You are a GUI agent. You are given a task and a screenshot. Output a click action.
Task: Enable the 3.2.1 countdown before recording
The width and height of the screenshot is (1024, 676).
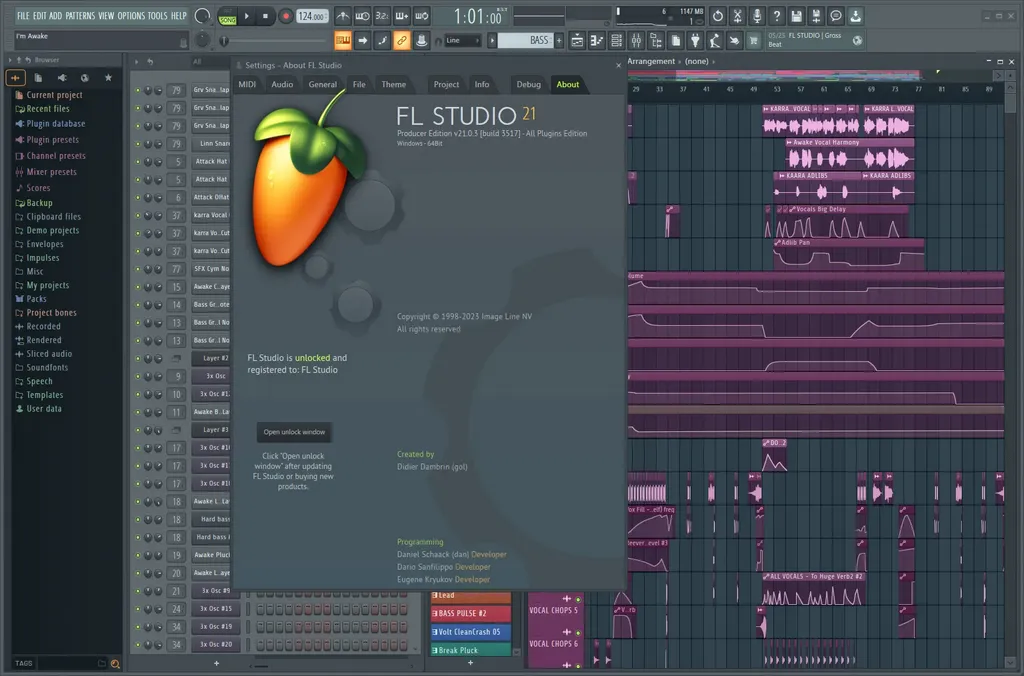tap(382, 16)
